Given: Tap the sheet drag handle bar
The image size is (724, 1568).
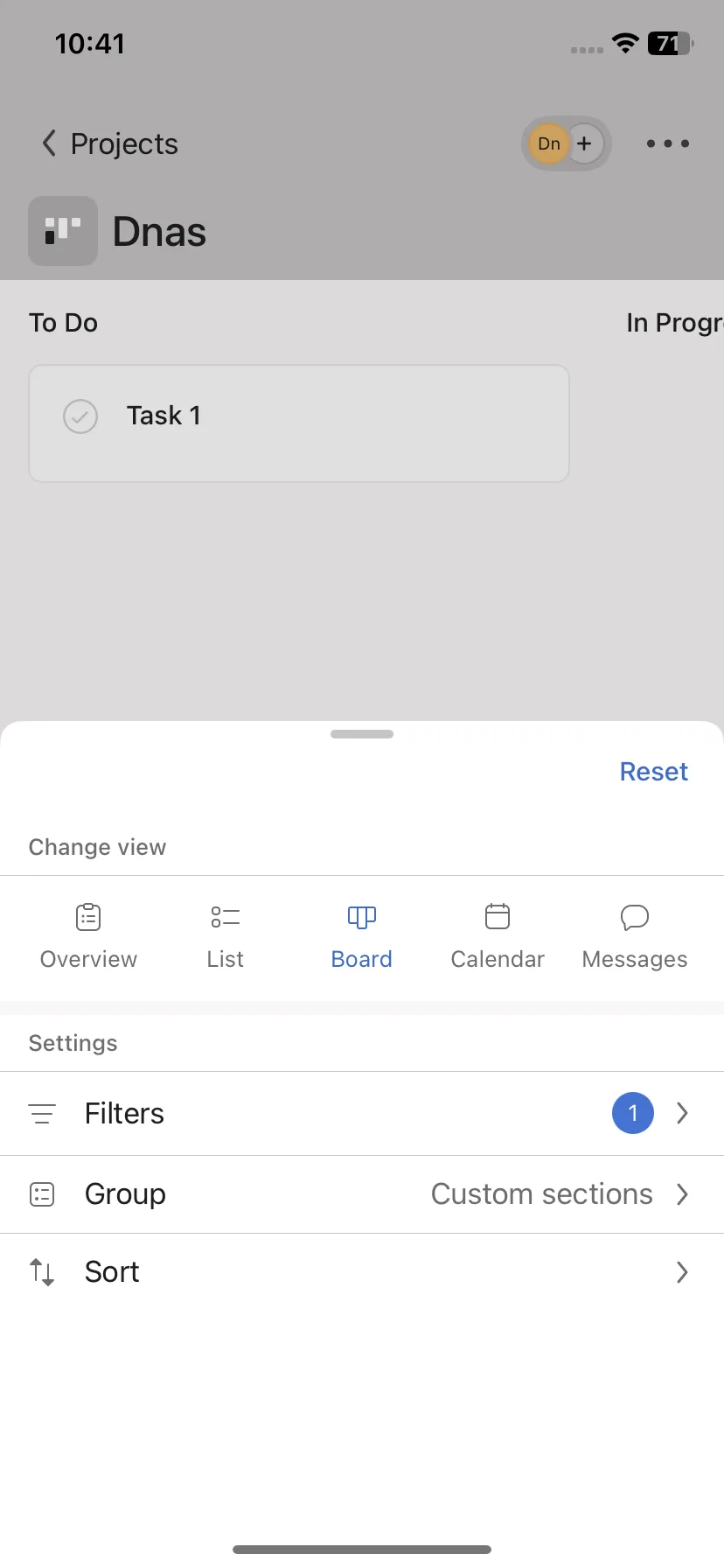Looking at the screenshot, I should (x=362, y=734).
